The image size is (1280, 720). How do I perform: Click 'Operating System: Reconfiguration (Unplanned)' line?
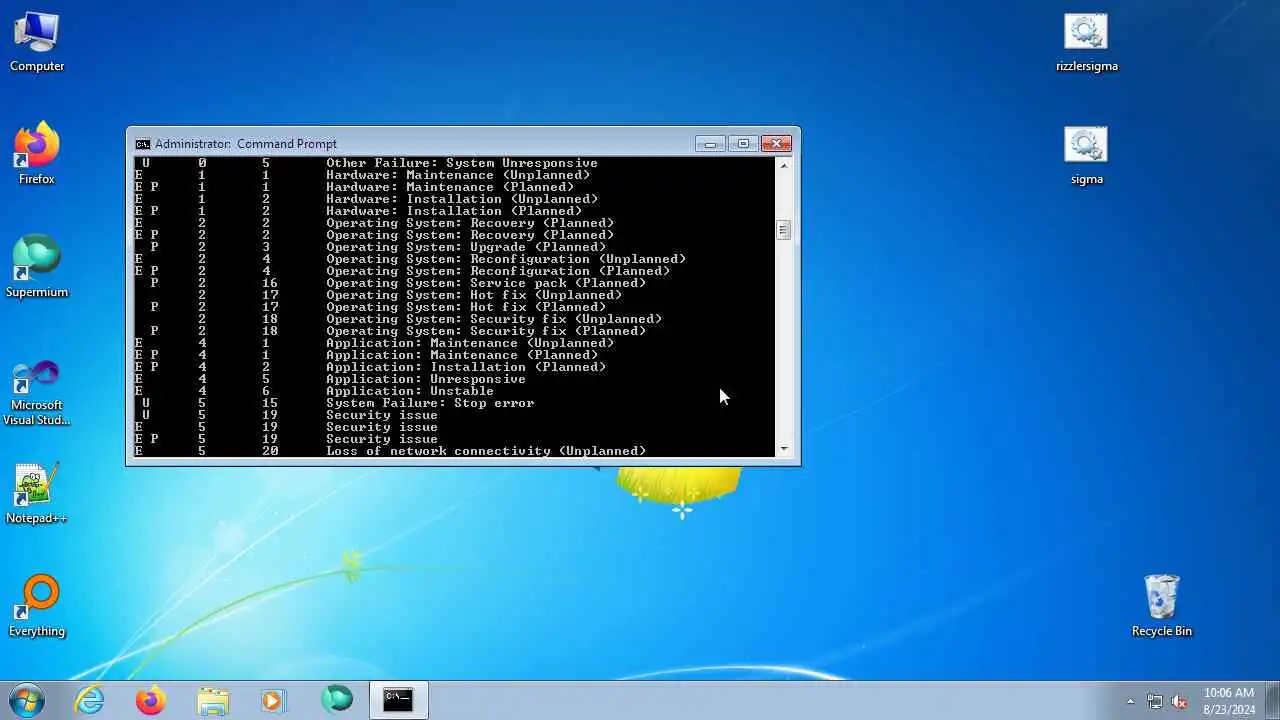pos(506,259)
